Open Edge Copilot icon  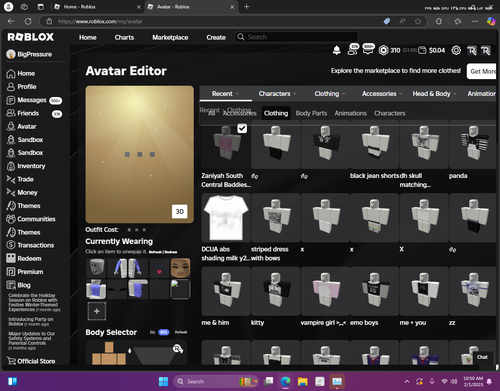491,21
